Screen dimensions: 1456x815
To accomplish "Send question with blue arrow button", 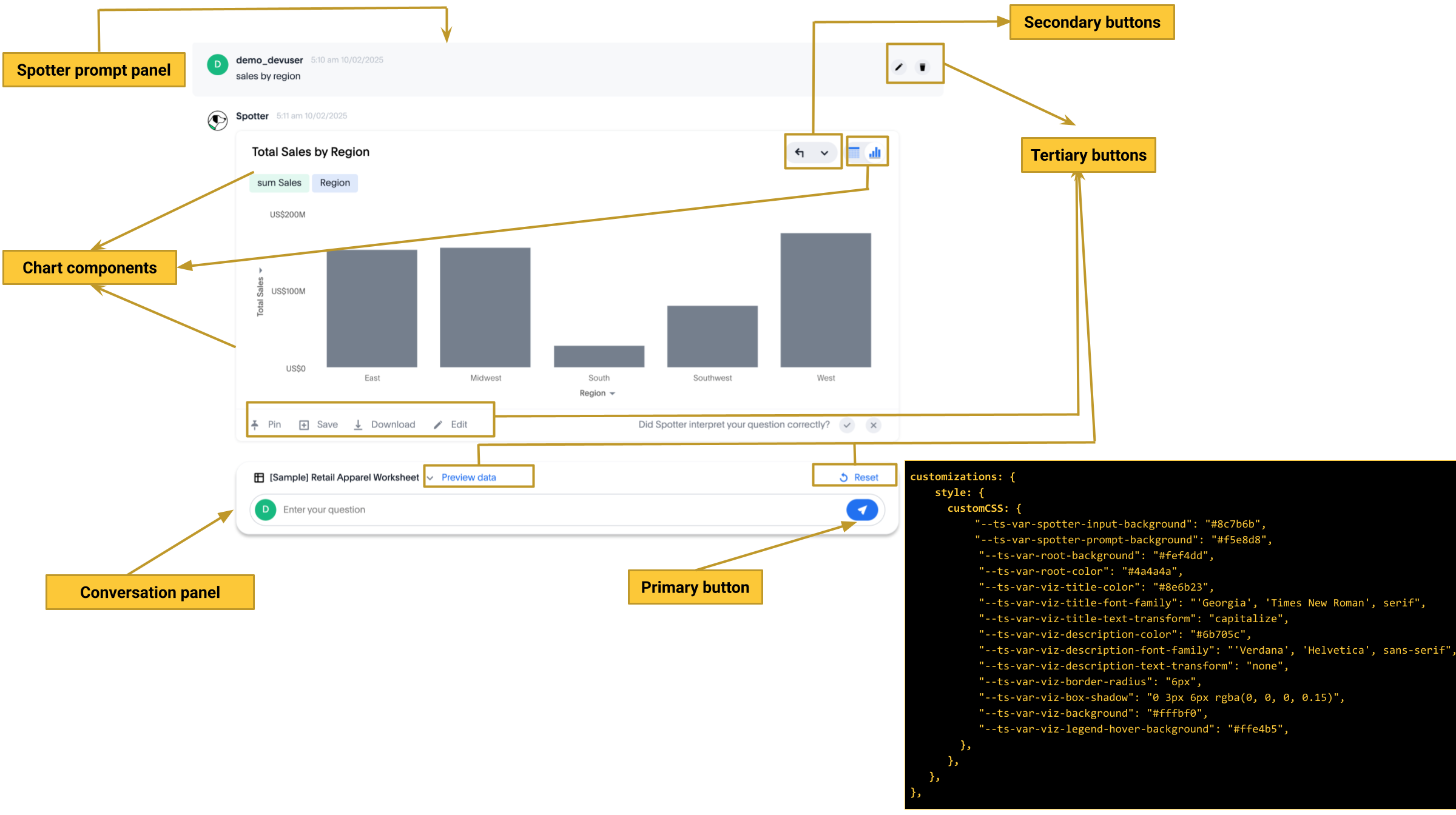I will coord(862,510).
